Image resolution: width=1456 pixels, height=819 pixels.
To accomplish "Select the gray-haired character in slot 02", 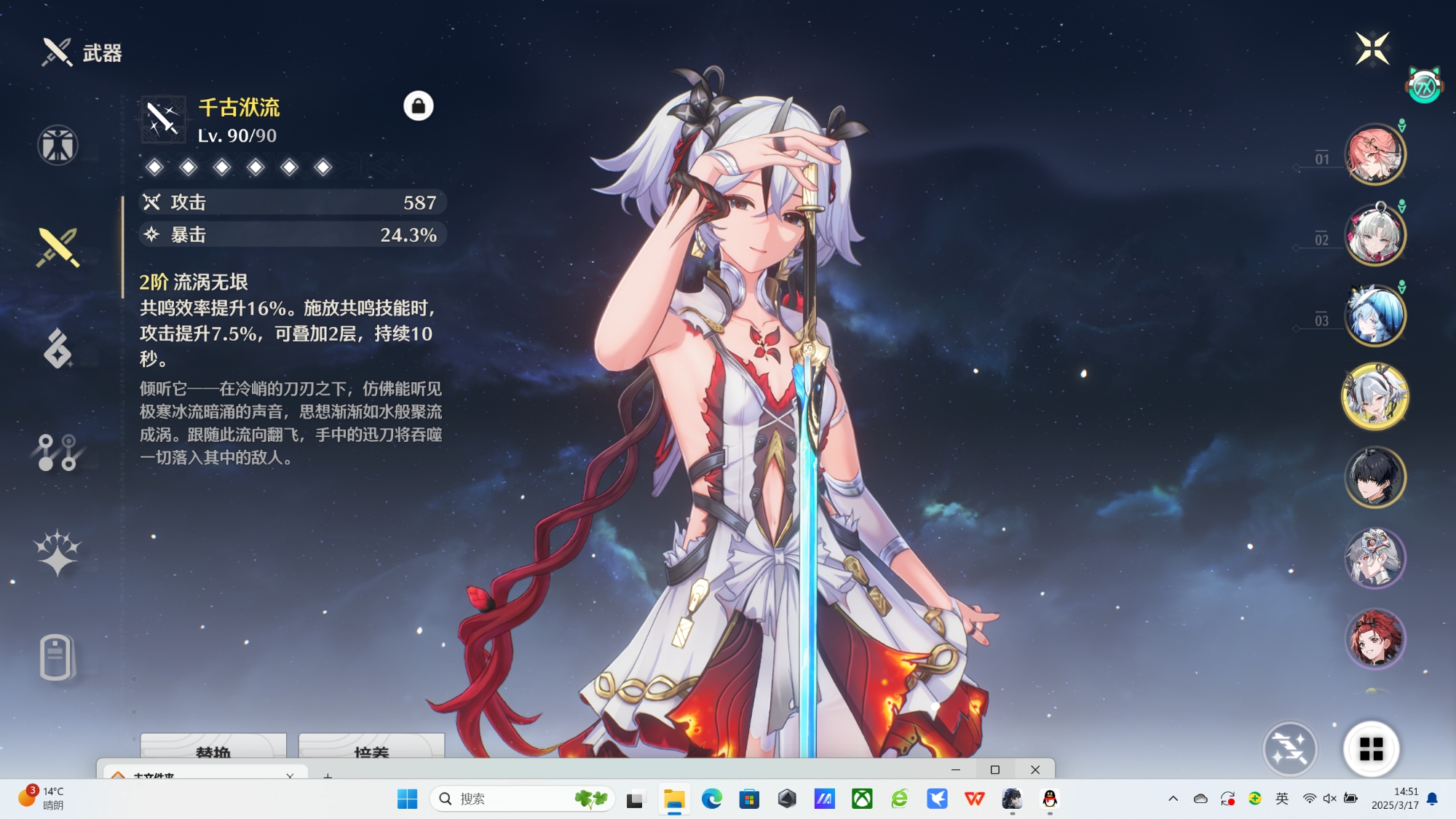I will (1374, 235).
